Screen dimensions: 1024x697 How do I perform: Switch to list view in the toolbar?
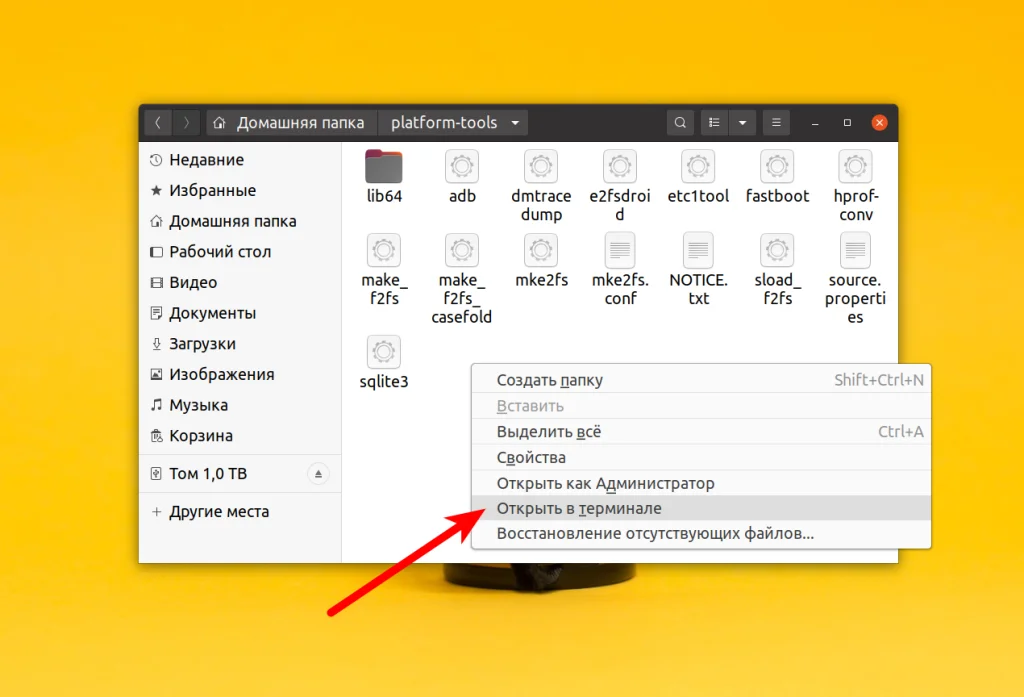(x=714, y=121)
